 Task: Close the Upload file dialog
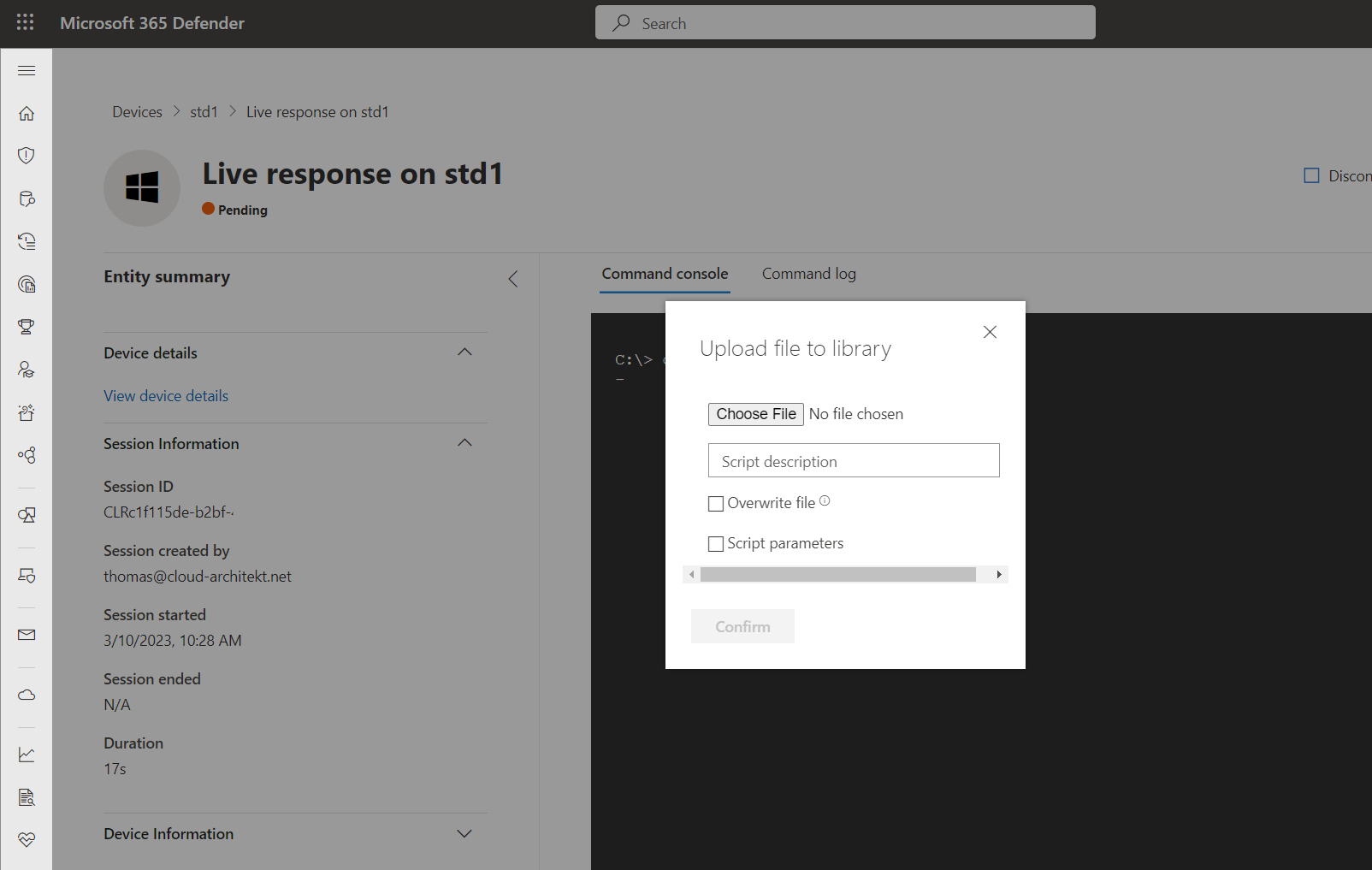(x=990, y=332)
